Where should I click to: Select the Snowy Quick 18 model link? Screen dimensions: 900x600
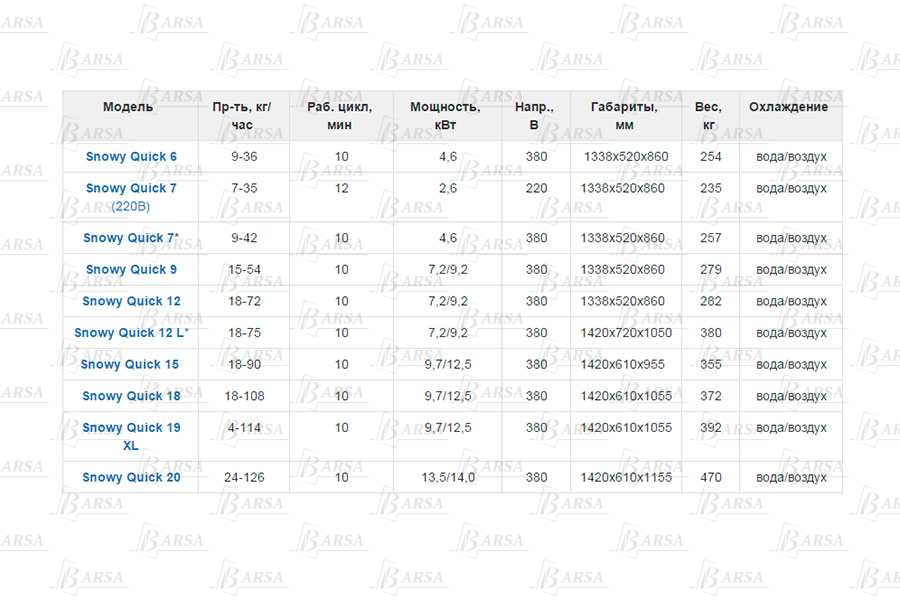pos(131,396)
